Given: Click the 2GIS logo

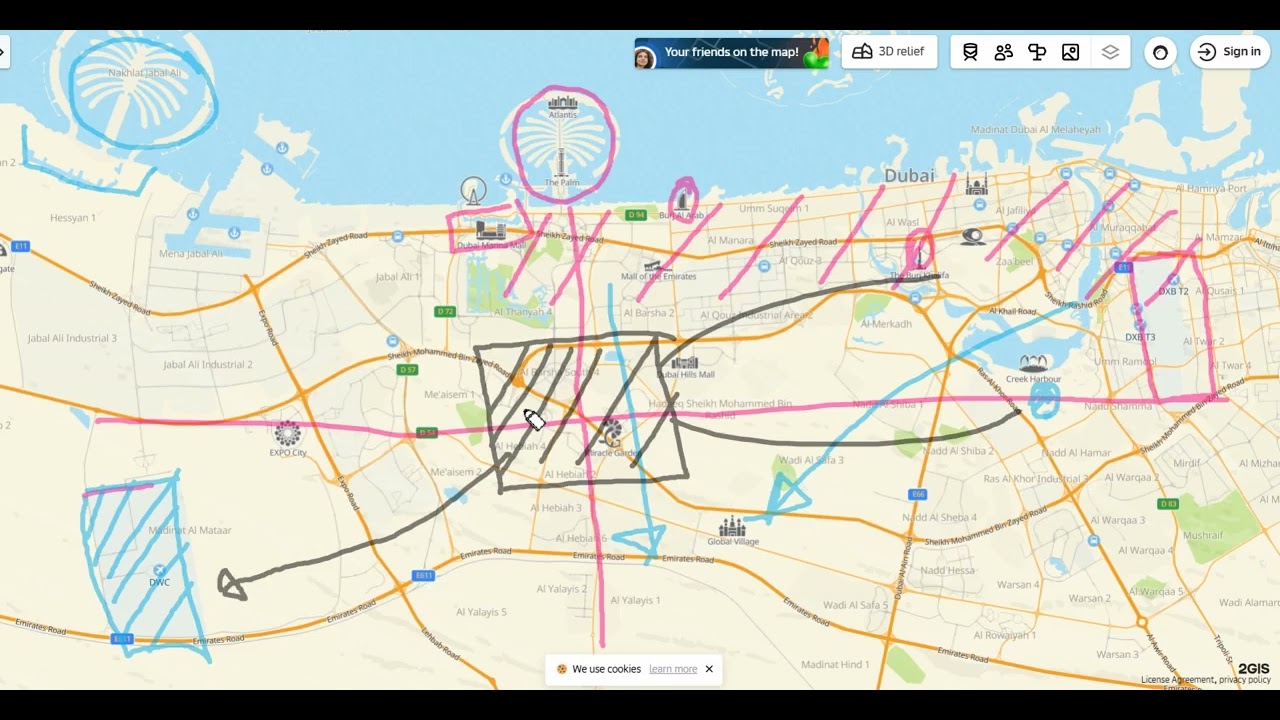Looking at the screenshot, I should [1254, 668].
